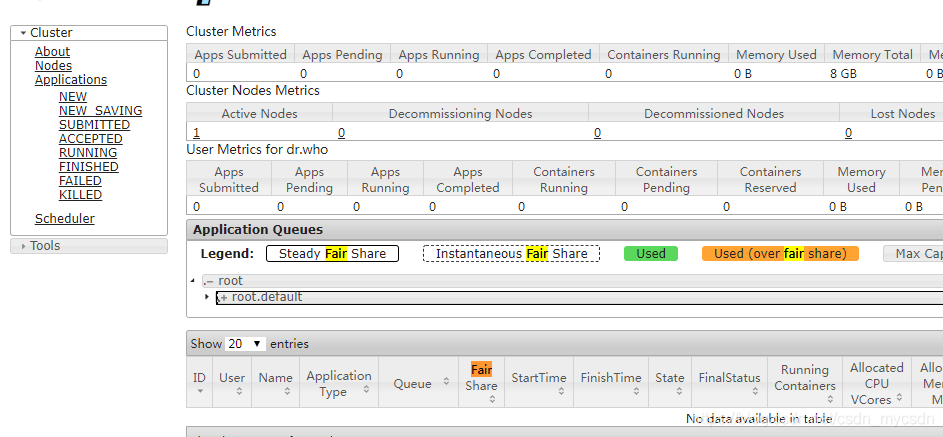Filter applications by FINISHED state

pyautogui.click(x=88, y=167)
